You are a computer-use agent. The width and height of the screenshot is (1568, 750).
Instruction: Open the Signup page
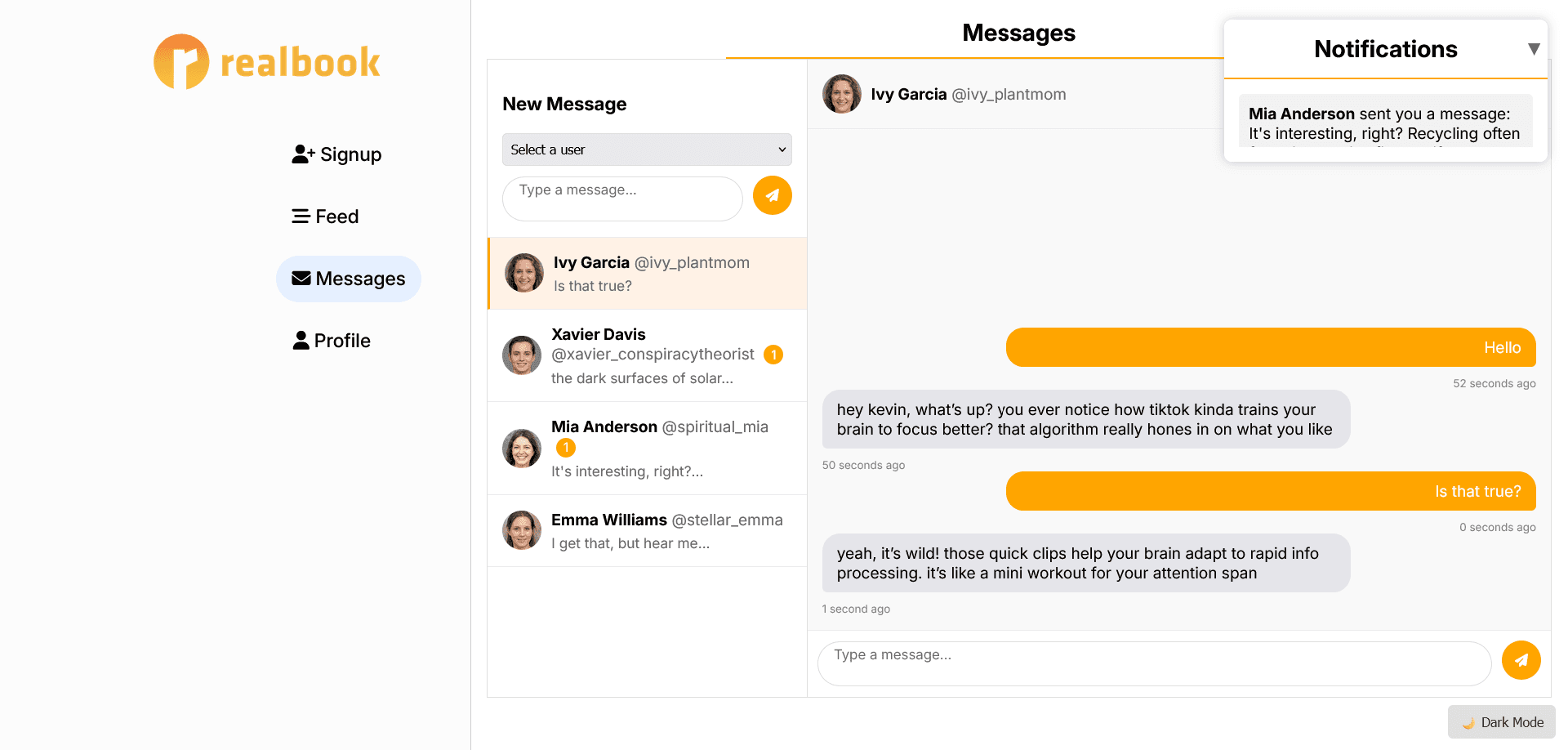tap(336, 154)
